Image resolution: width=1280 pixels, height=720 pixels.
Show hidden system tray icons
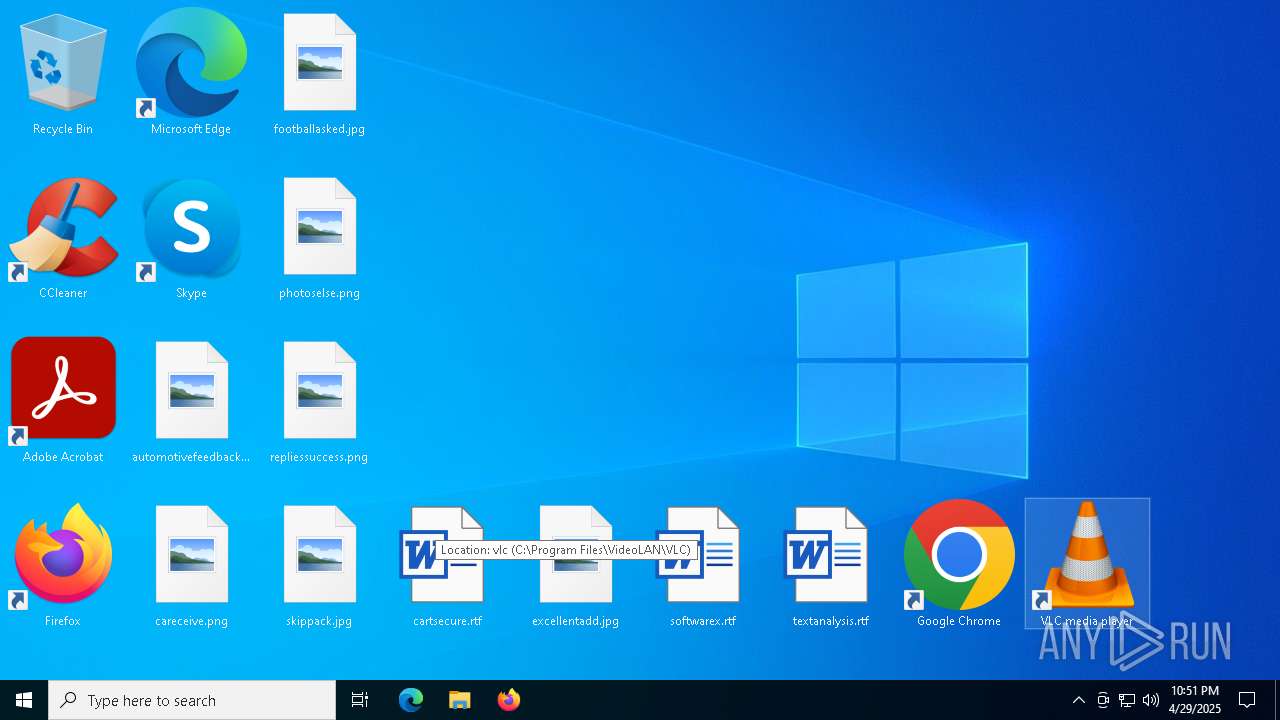[1078, 700]
